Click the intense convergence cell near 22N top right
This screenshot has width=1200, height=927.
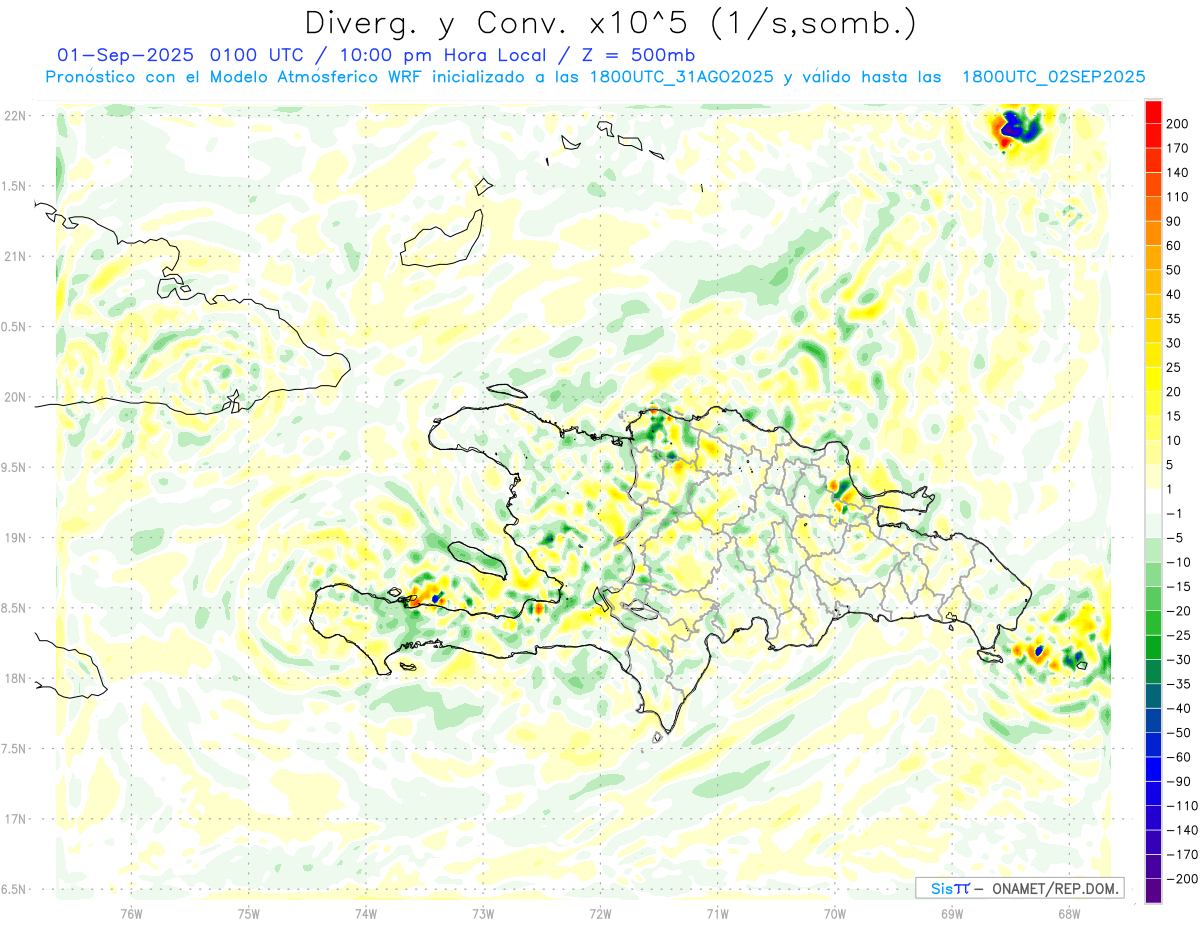pyautogui.click(x=1016, y=126)
